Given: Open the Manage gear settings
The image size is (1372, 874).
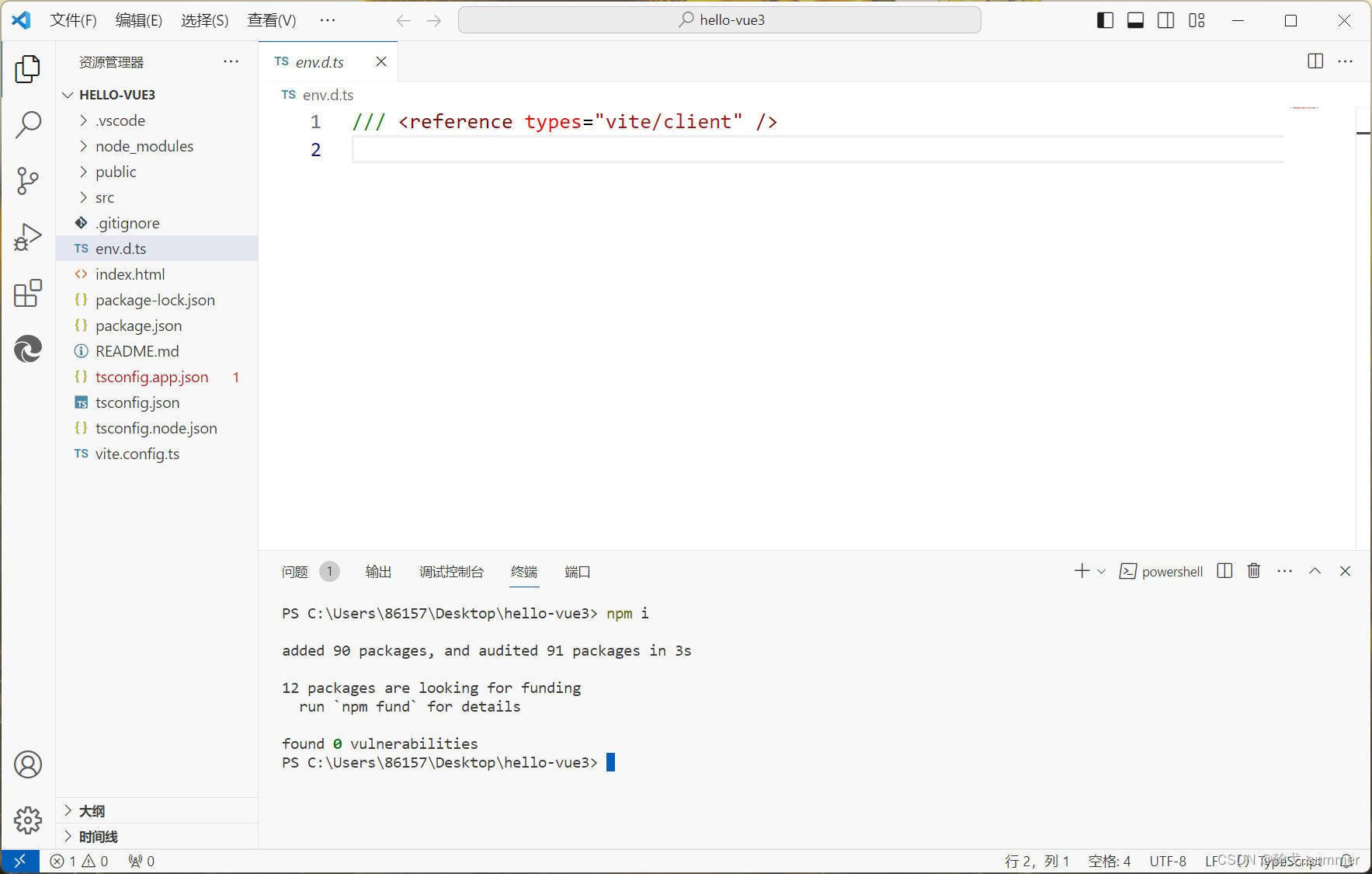Looking at the screenshot, I should pos(28,820).
